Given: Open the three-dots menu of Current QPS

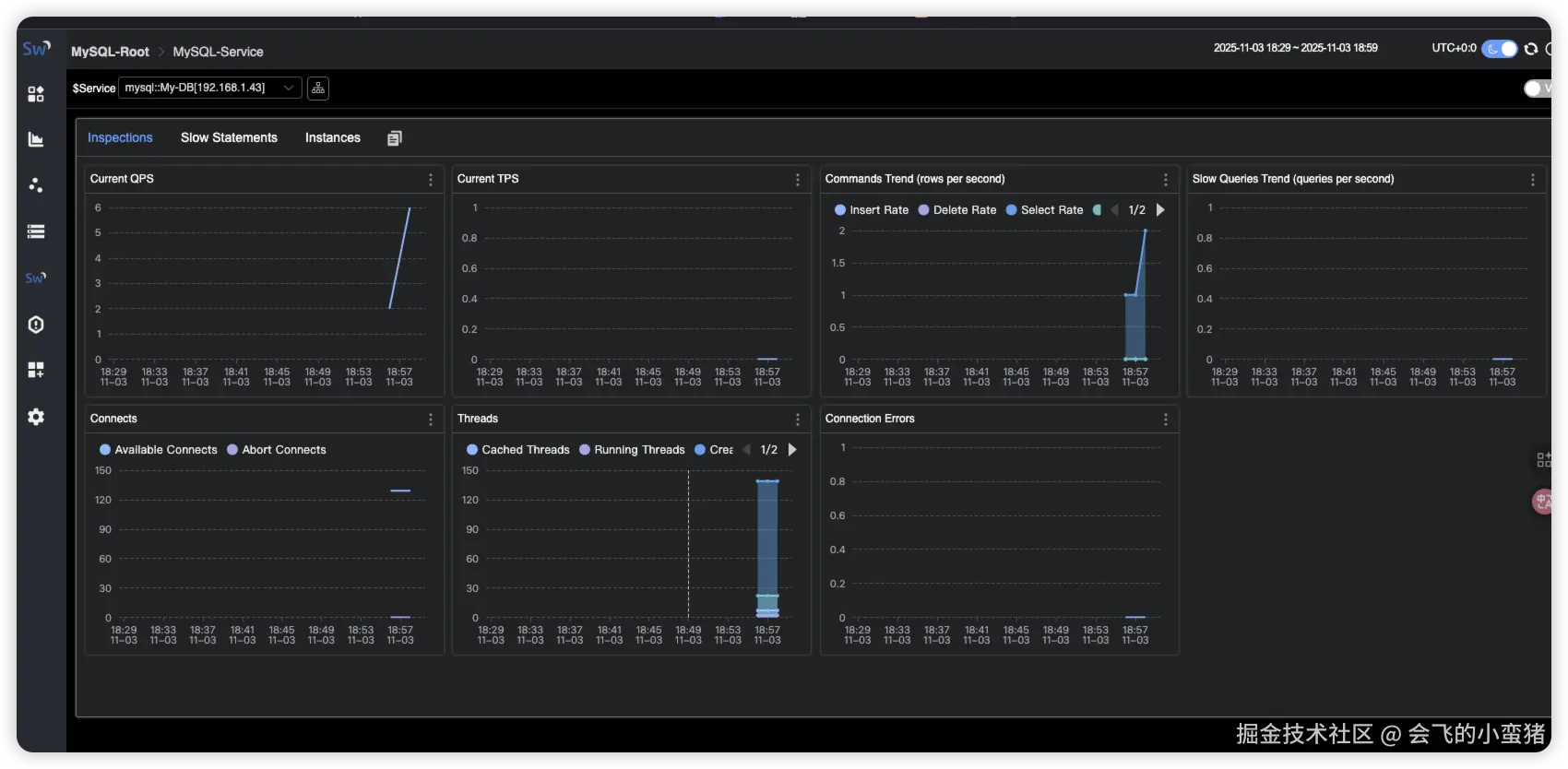Looking at the screenshot, I should pyautogui.click(x=431, y=180).
